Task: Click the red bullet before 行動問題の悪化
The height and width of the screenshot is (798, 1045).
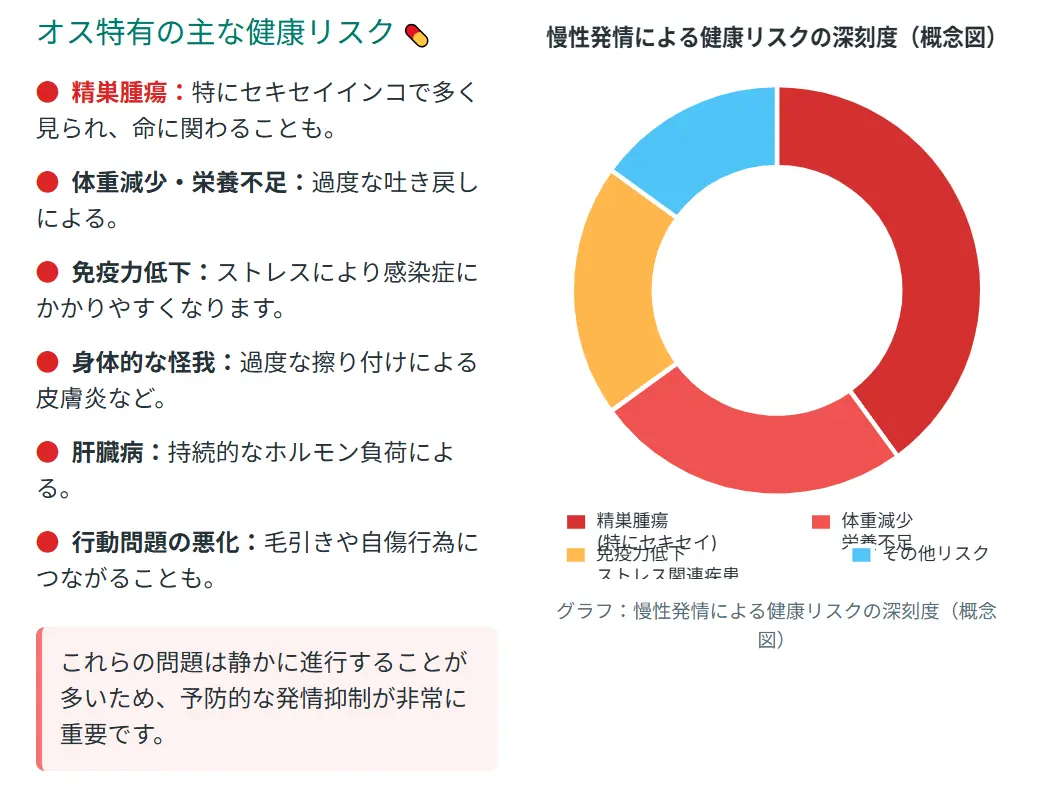Action: click(47, 542)
